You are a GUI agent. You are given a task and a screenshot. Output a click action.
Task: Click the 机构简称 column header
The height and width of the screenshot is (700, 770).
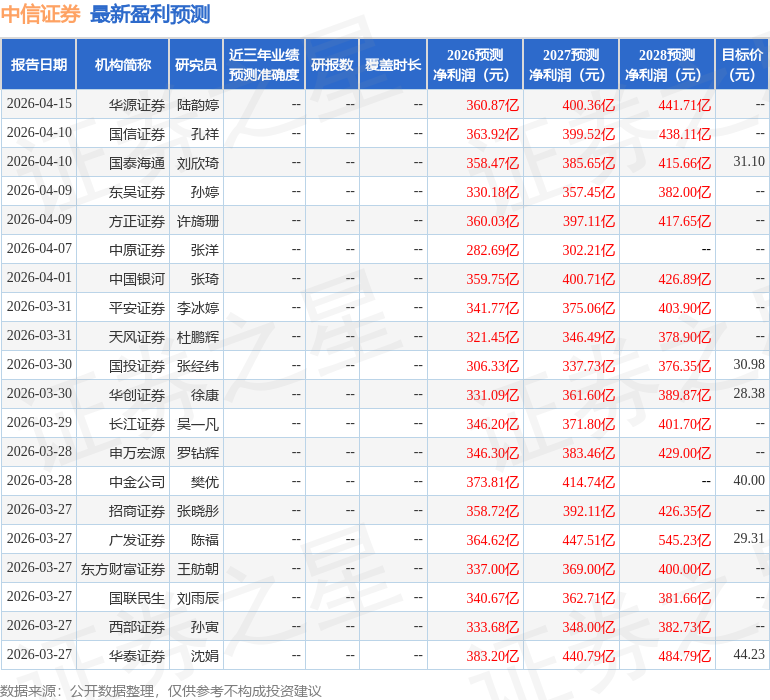[122, 64]
